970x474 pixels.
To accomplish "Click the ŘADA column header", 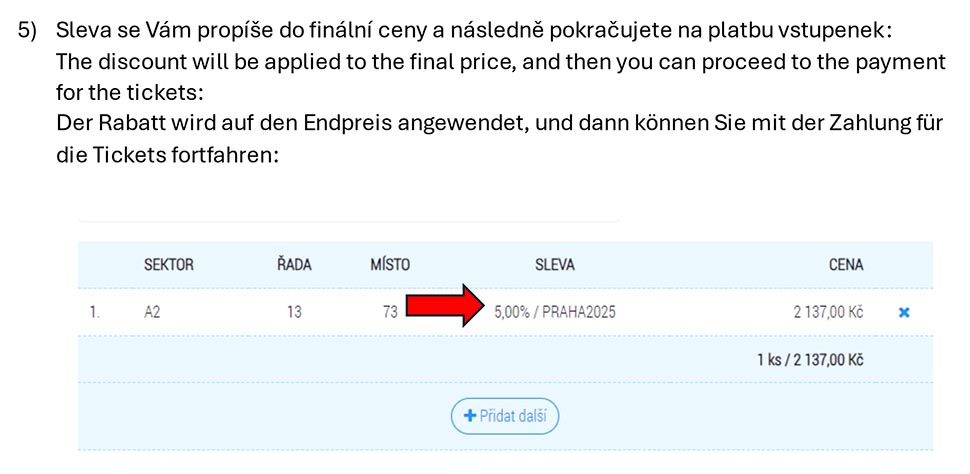I will click(294, 265).
